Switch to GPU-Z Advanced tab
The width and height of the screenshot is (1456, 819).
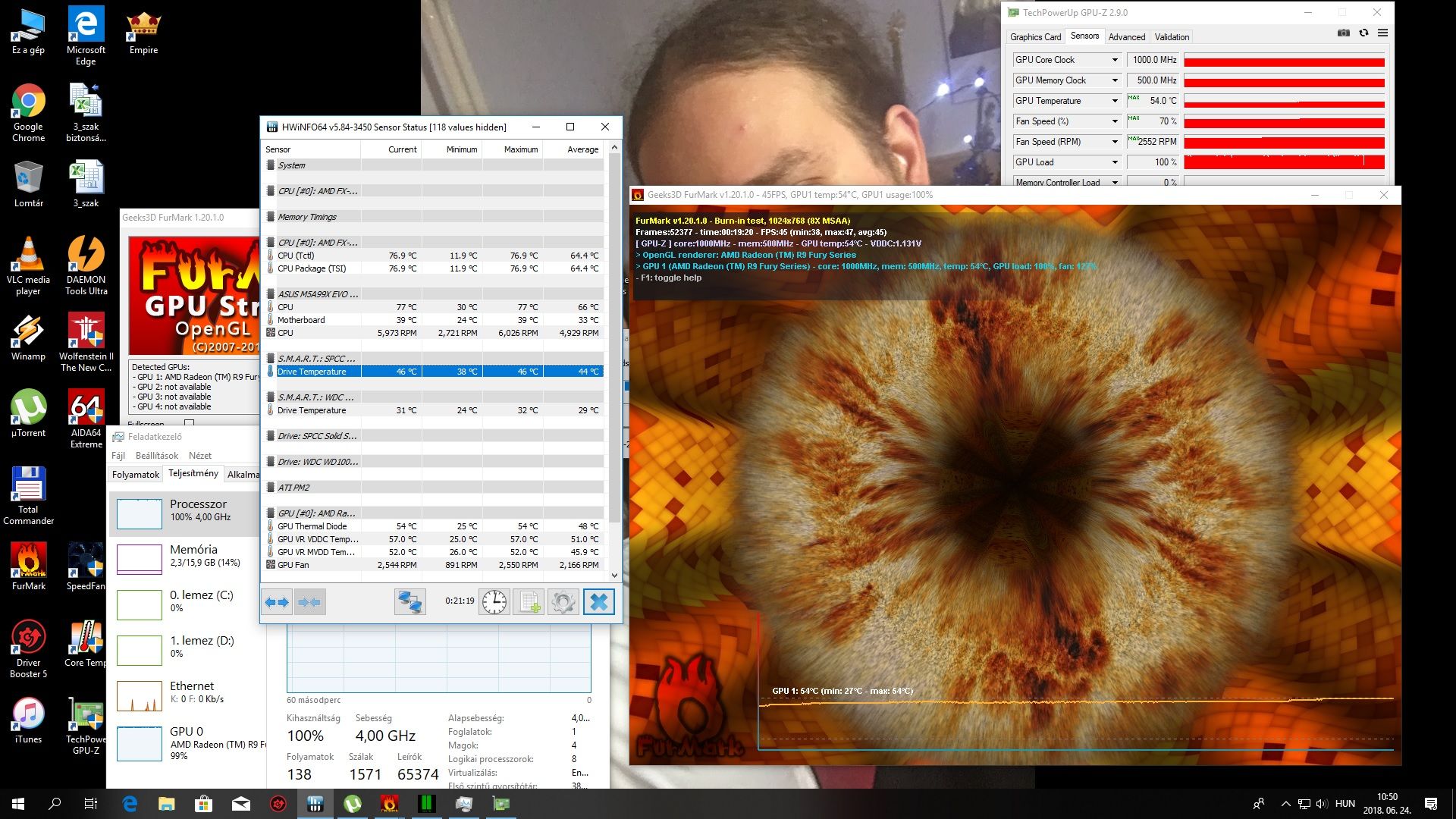coord(1127,37)
